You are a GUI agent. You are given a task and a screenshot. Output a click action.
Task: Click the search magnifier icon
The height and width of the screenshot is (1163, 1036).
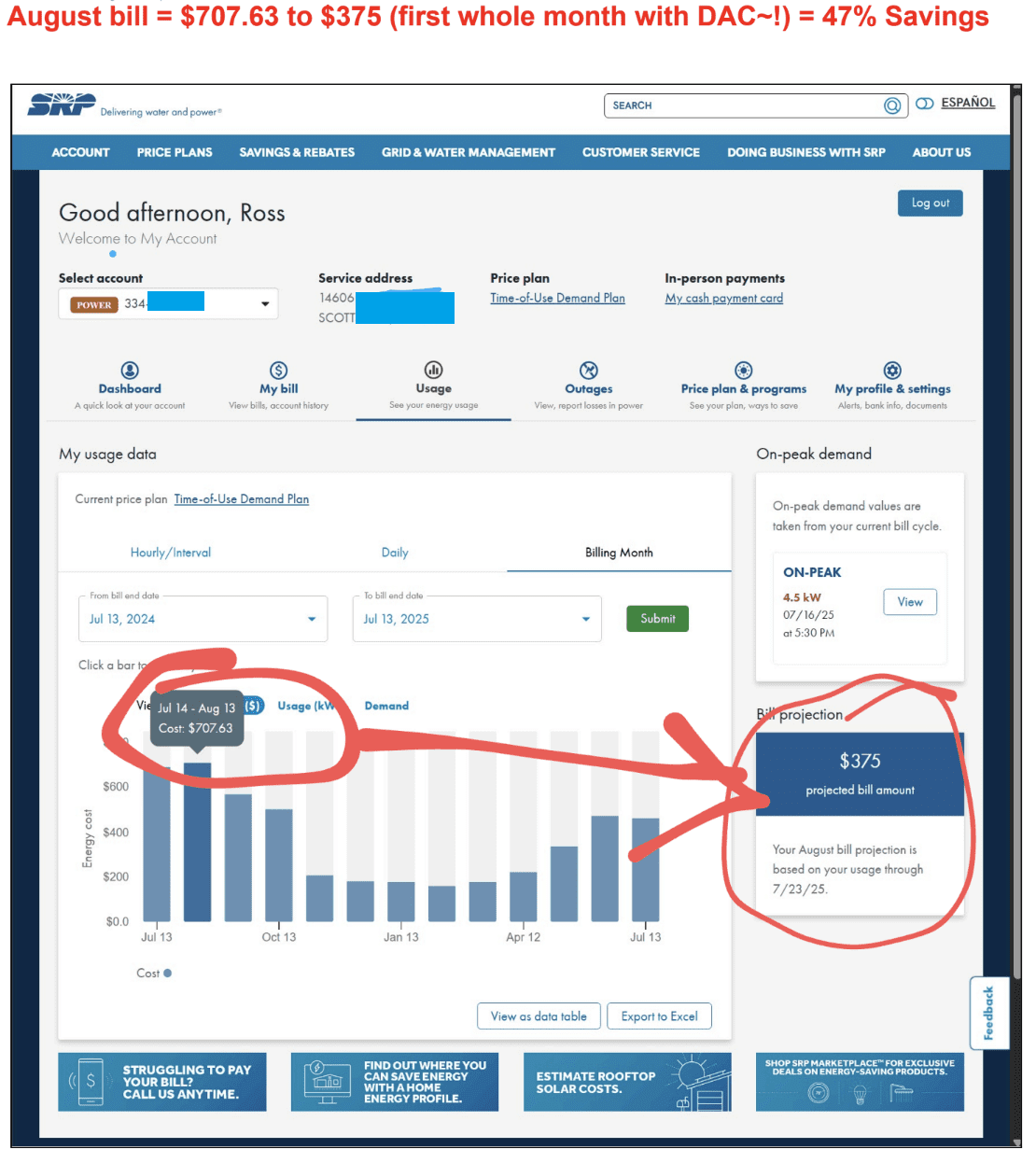(x=892, y=105)
